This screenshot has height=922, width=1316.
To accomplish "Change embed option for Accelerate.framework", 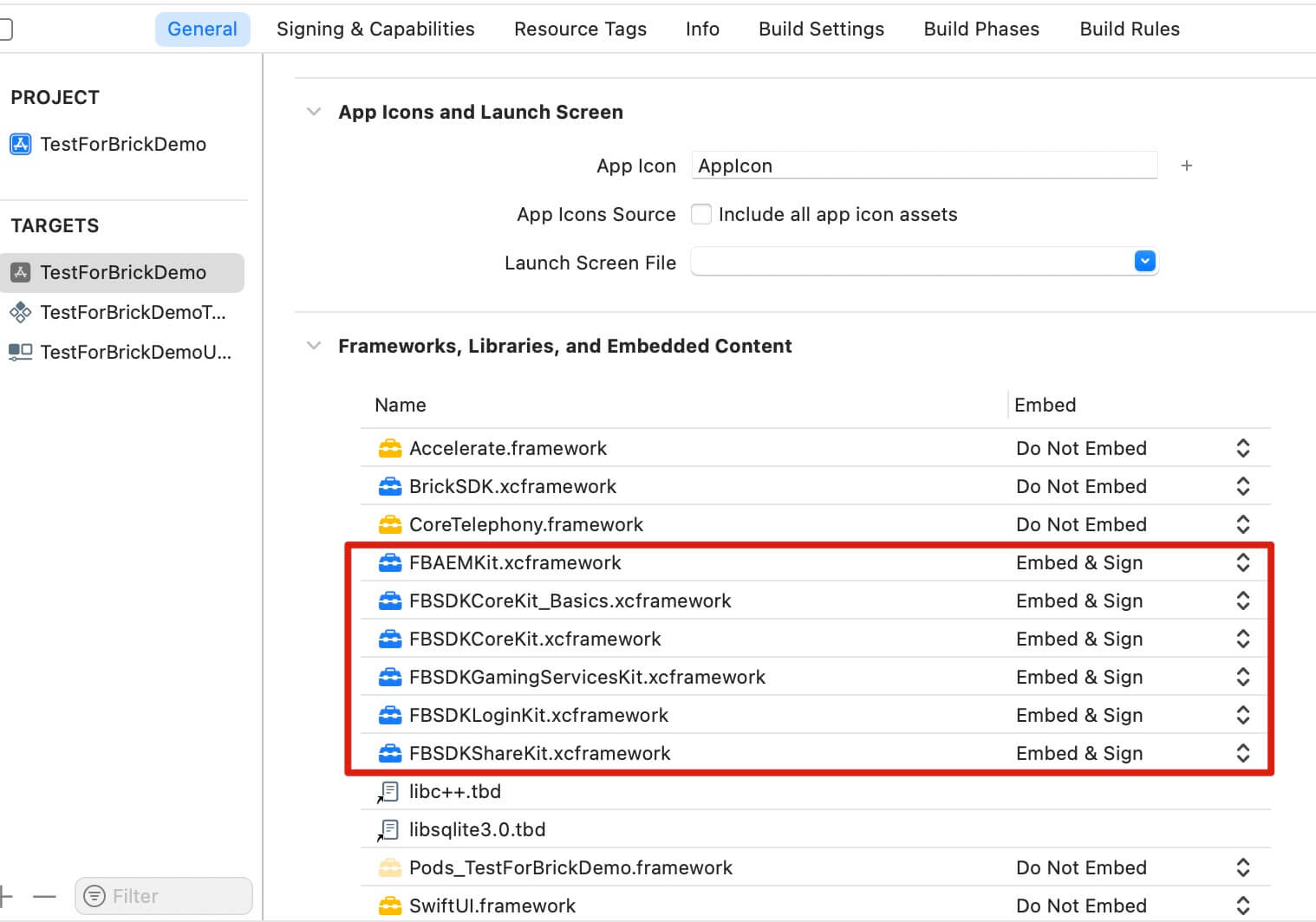I will tap(1242, 448).
